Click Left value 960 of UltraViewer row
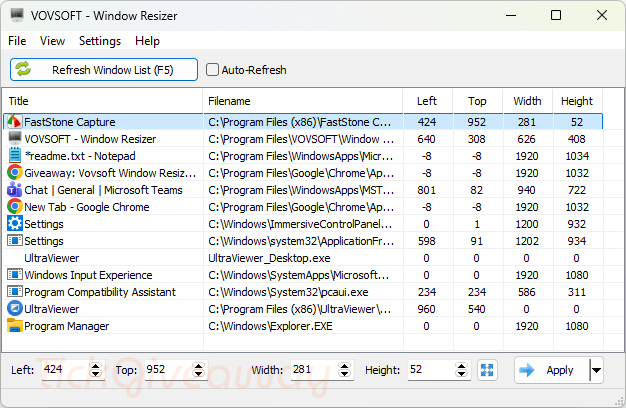Screen dimensions: 626x408 (x=426, y=309)
